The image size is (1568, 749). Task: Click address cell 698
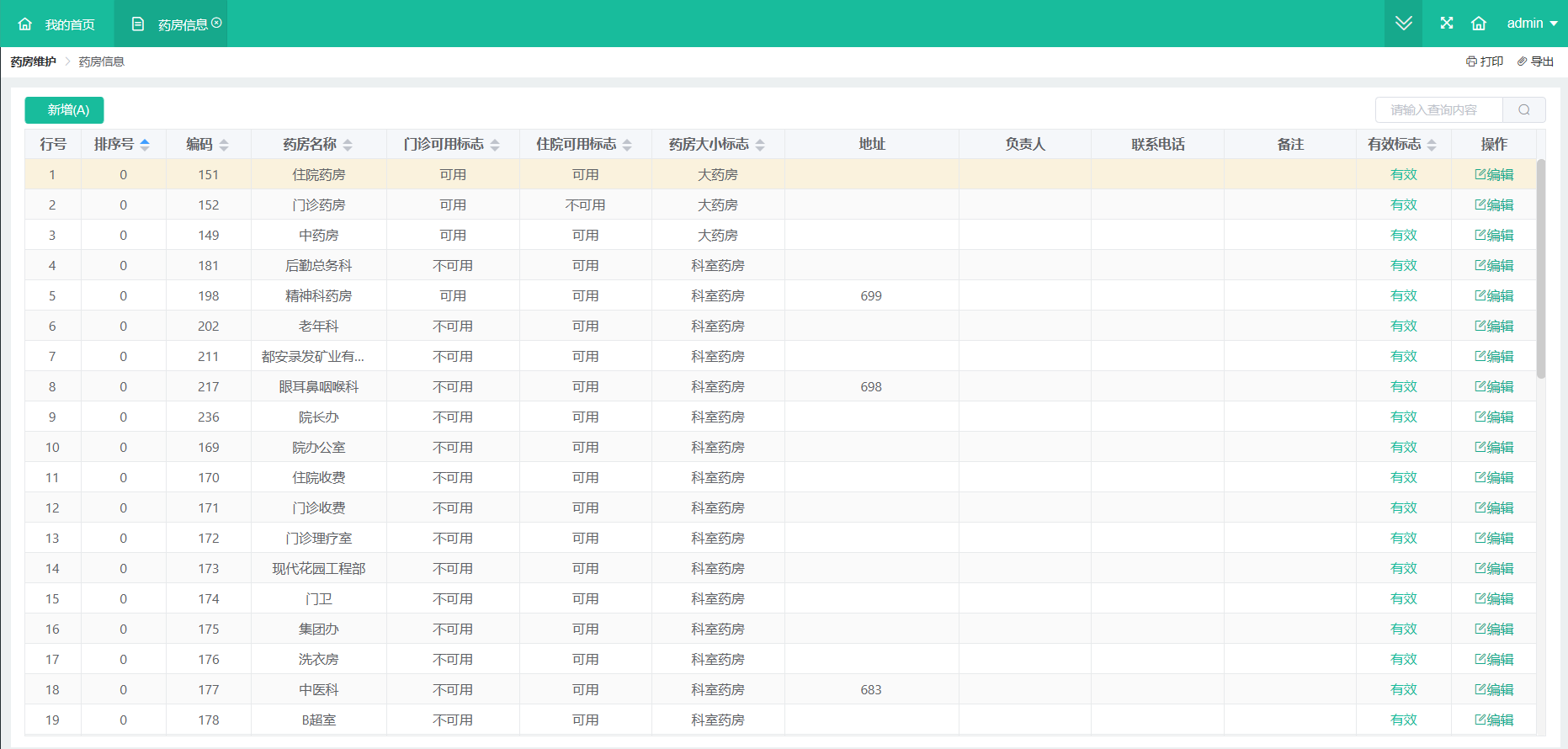pos(871,387)
